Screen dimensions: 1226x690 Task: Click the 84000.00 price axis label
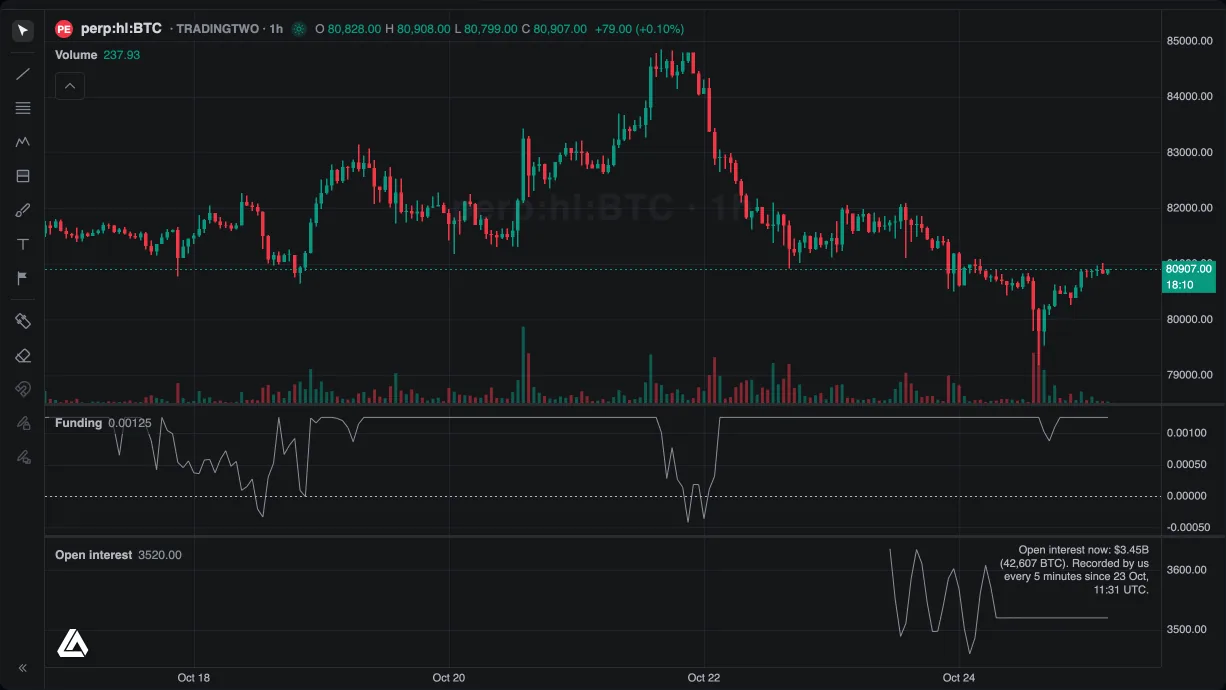point(1189,97)
